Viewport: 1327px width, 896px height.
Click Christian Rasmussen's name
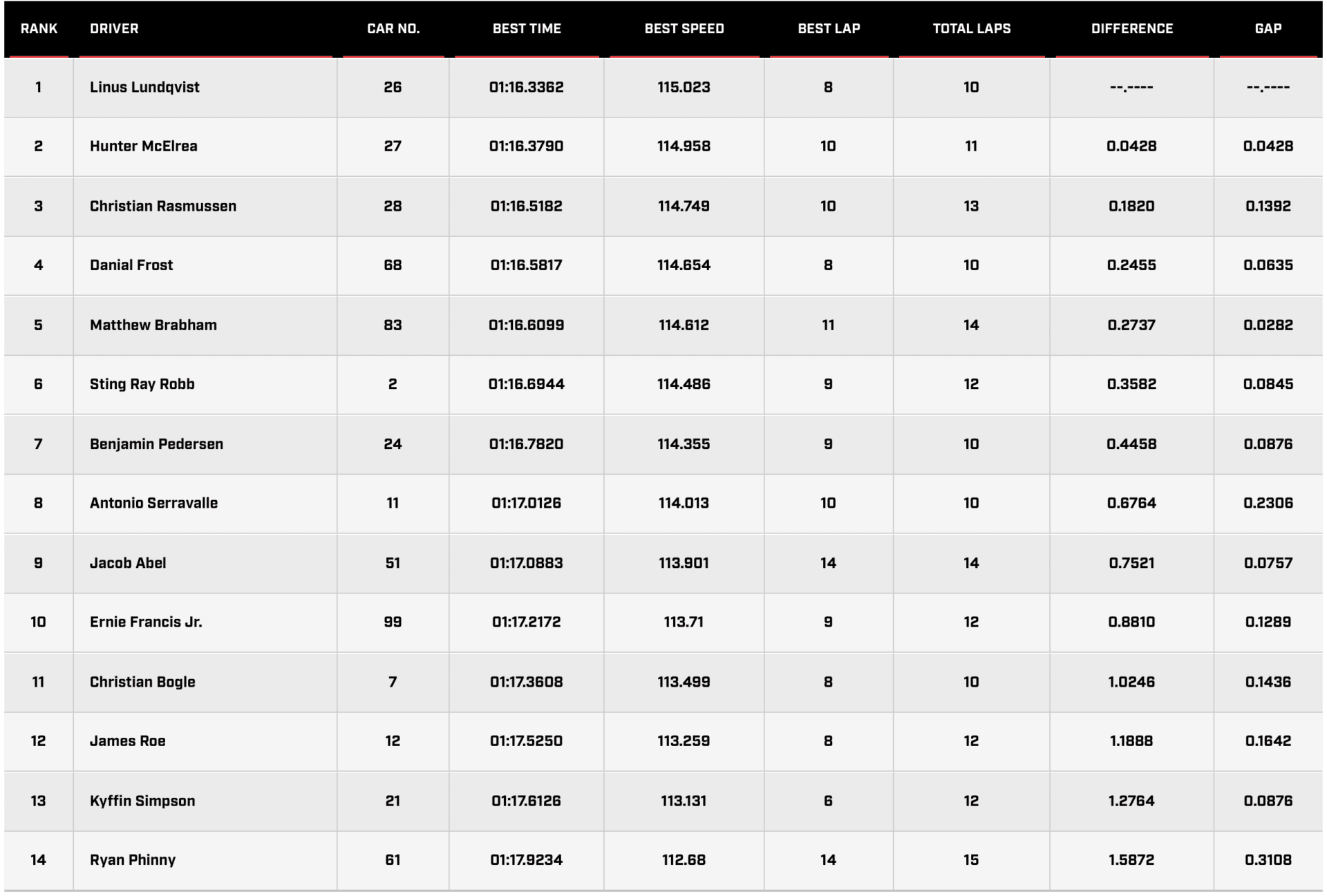162,206
